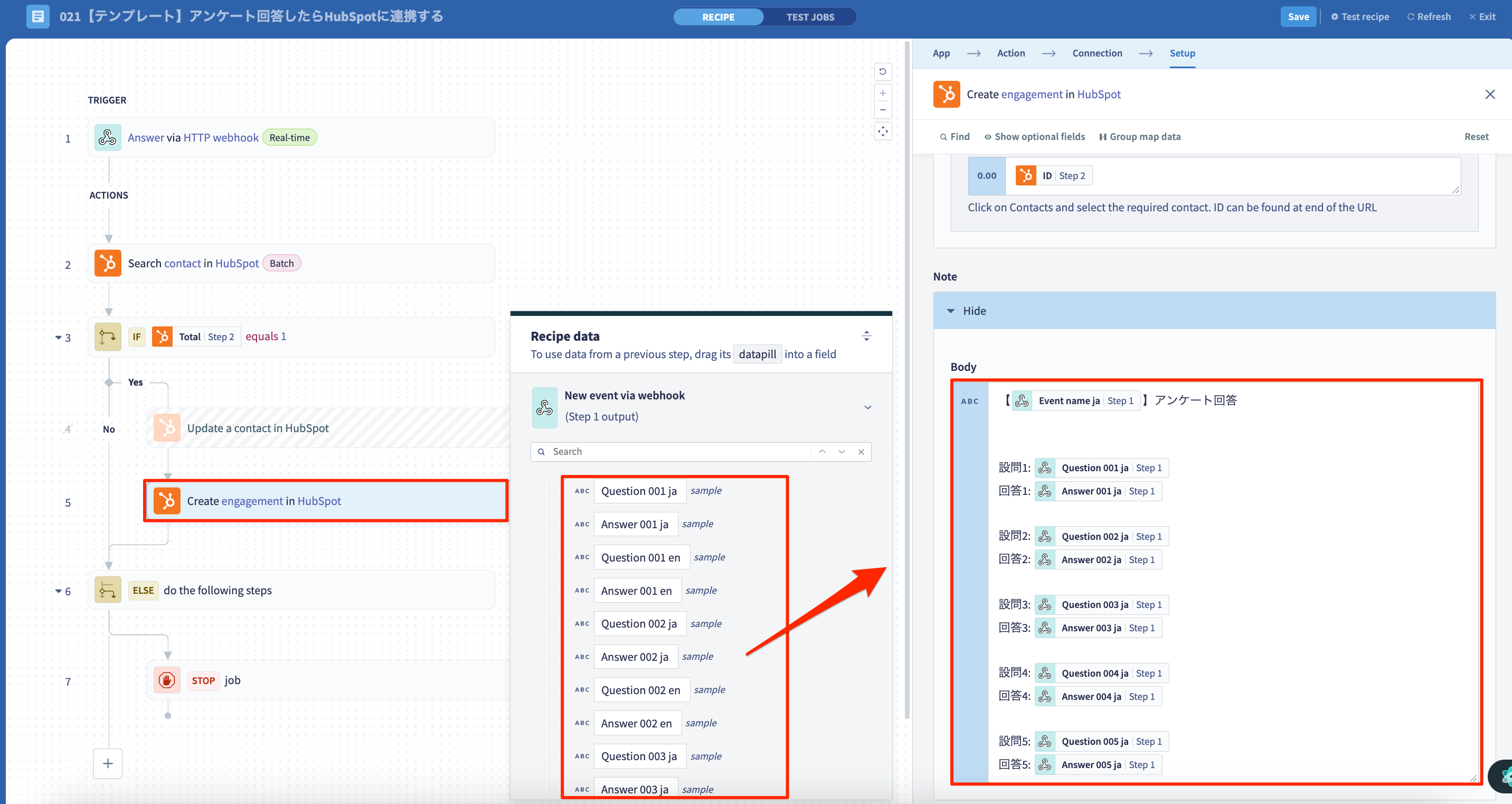Image resolution: width=1512 pixels, height=804 pixels.
Task: Open the App setup tab
Action: pyautogui.click(x=941, y=53)
